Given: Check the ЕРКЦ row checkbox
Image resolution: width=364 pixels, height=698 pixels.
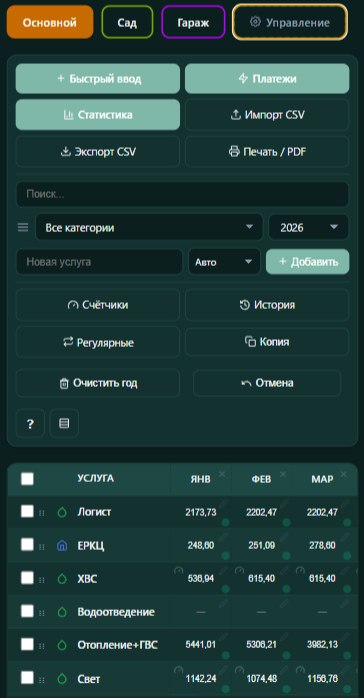Looking at the screenshot, I should [x=27, y=544].
